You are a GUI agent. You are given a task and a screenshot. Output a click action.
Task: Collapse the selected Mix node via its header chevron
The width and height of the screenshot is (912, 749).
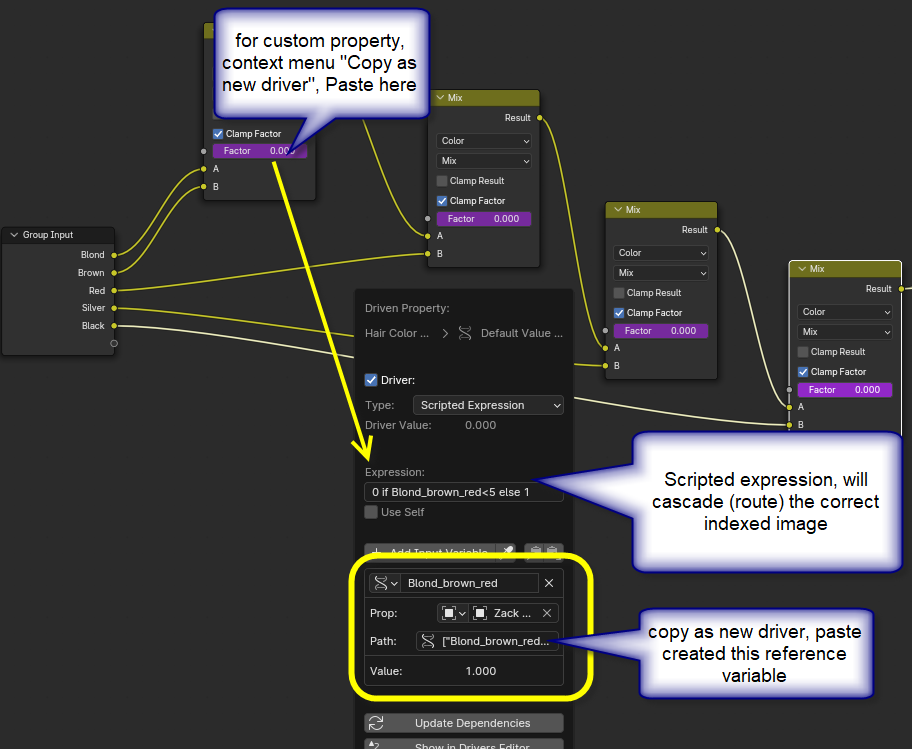pyautogui.click(x=802, y=269)
